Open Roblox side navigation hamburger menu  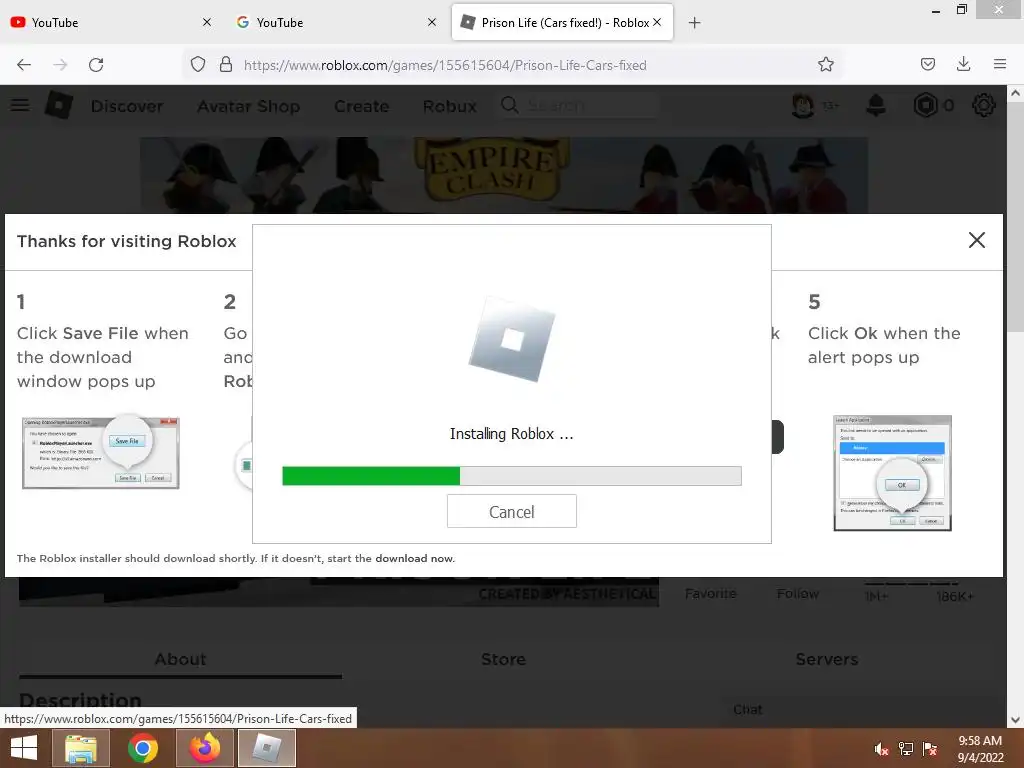pos(20,105)
